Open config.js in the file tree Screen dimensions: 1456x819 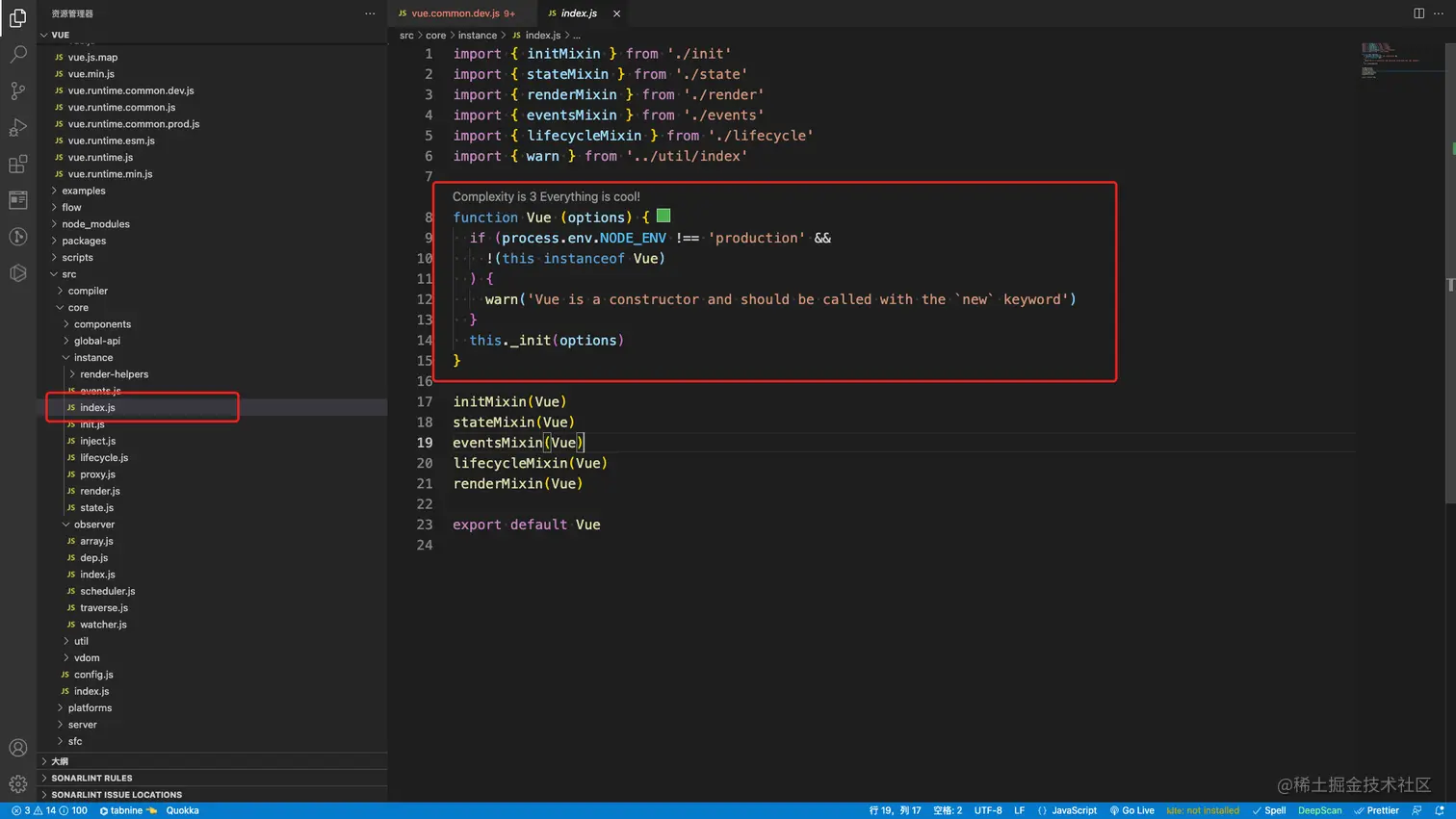point(212,675)
